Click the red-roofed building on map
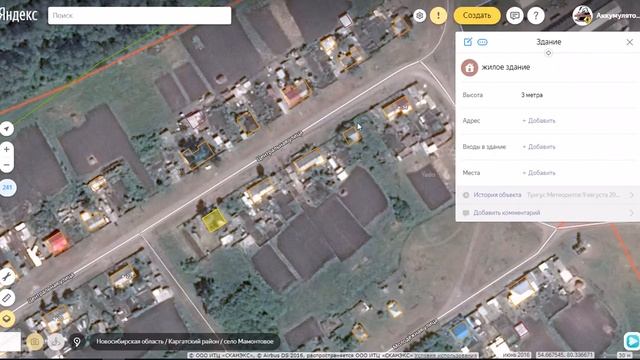Viewport: 640px width, 360px height. (x=57, y=242)
